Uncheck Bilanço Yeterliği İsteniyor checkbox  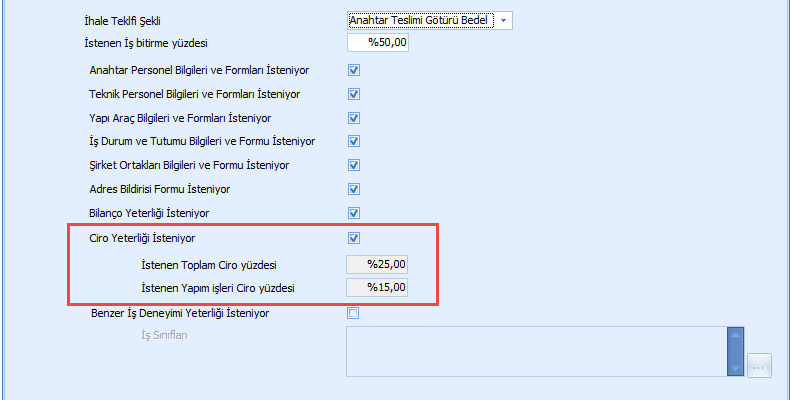tap(353, 213)
